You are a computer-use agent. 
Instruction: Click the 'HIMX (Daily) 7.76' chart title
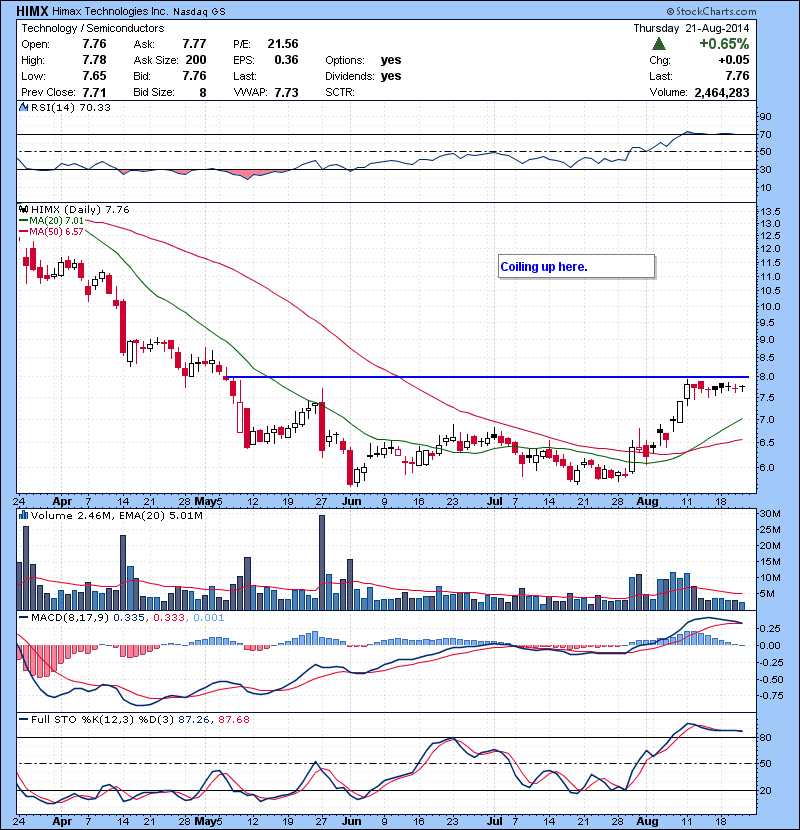(80, 210)
